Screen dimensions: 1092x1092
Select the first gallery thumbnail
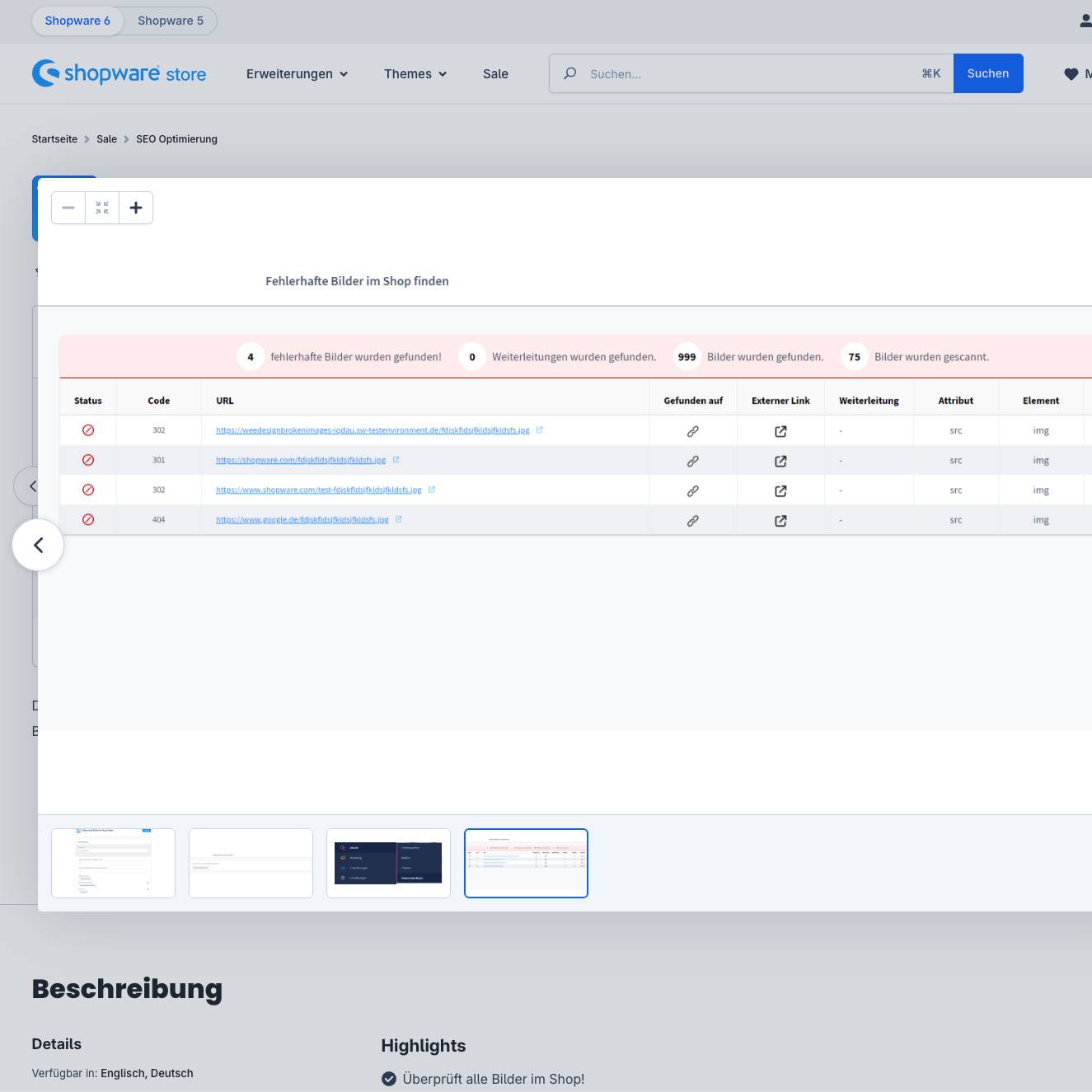pyautogui.click(x=113, y=863)
